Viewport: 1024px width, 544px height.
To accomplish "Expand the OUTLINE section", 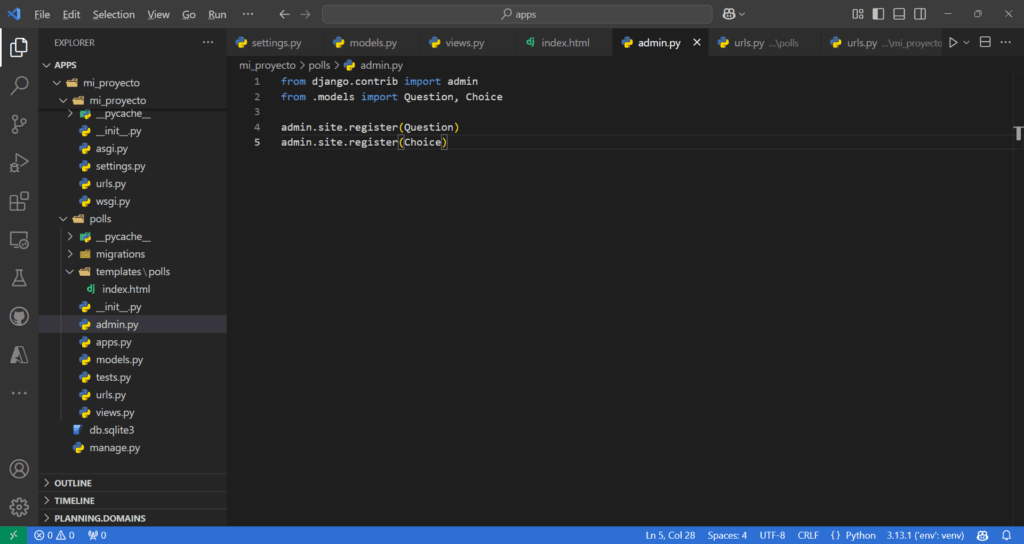I will click(46, 483).
